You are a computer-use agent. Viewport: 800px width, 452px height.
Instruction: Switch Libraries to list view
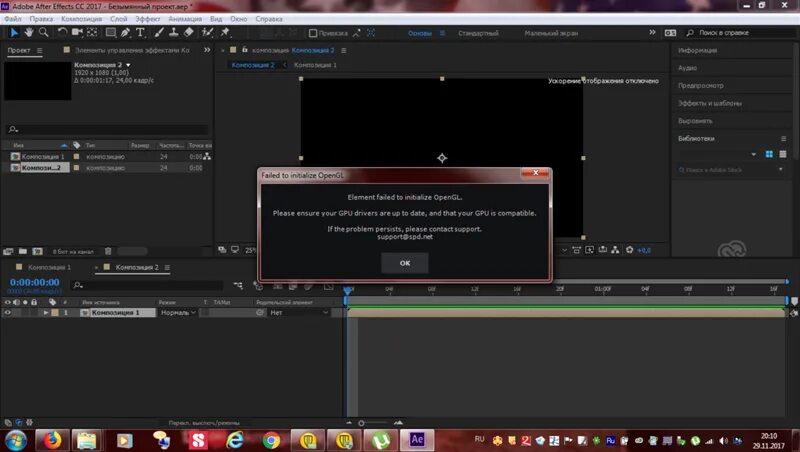coord(783,154)
